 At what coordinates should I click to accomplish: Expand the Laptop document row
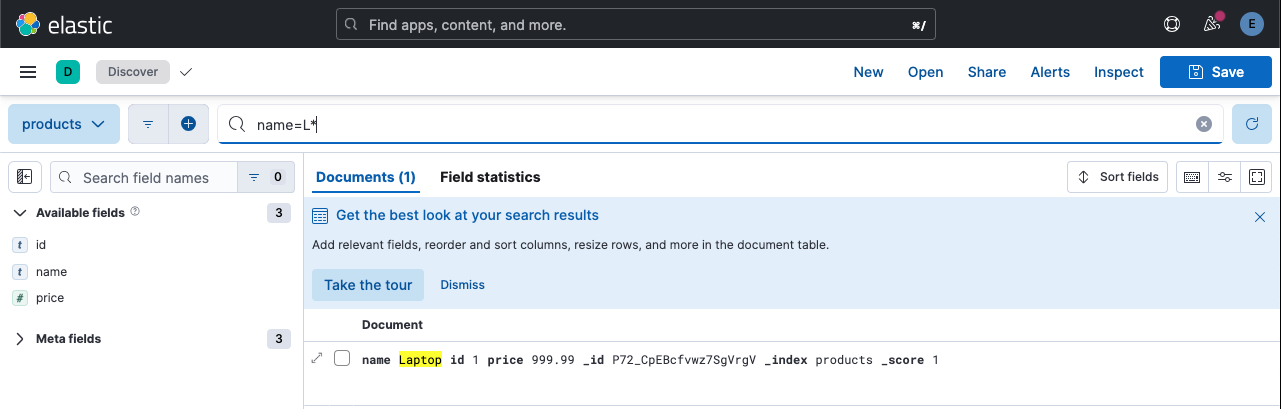[x=317, y=359]
